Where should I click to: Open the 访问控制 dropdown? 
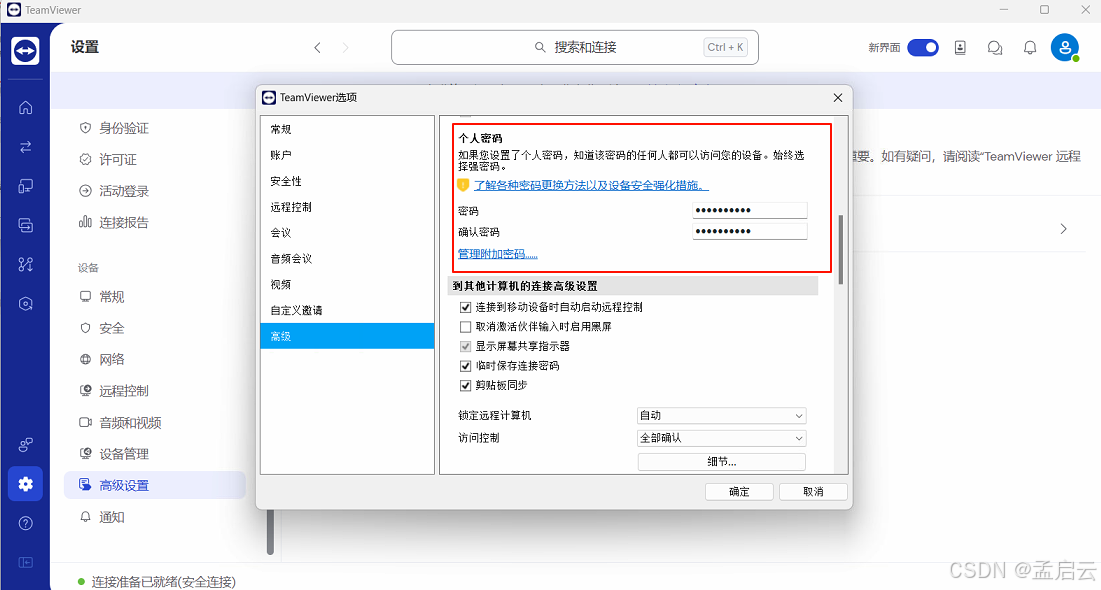click(x=721, y=438)
